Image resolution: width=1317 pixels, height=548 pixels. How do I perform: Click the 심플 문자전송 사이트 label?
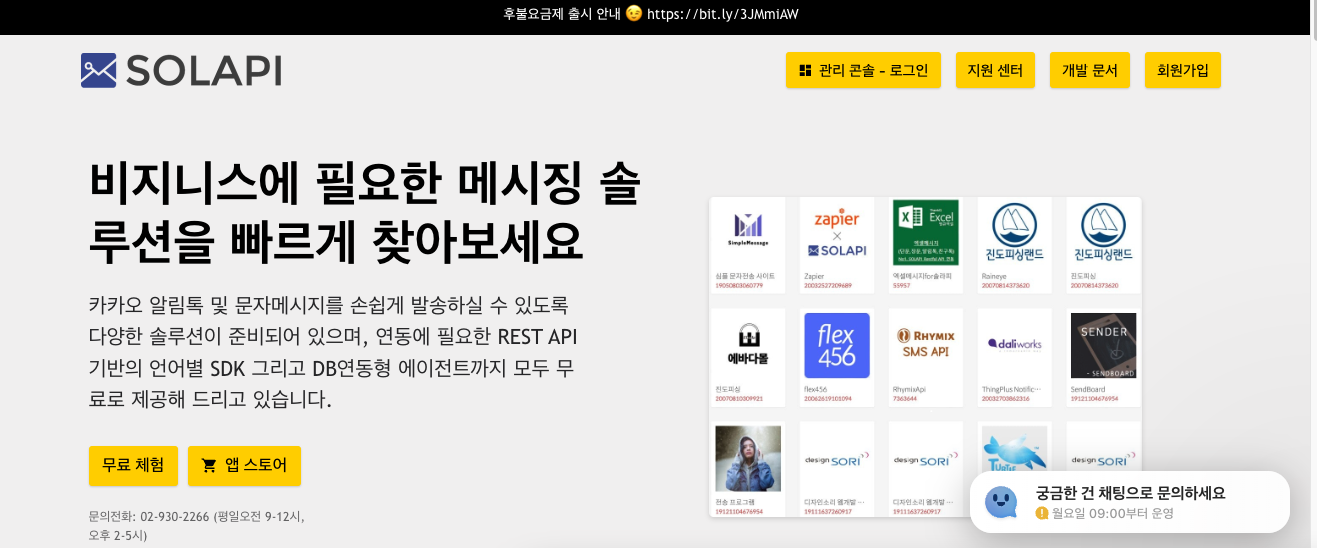pos(746,275)
